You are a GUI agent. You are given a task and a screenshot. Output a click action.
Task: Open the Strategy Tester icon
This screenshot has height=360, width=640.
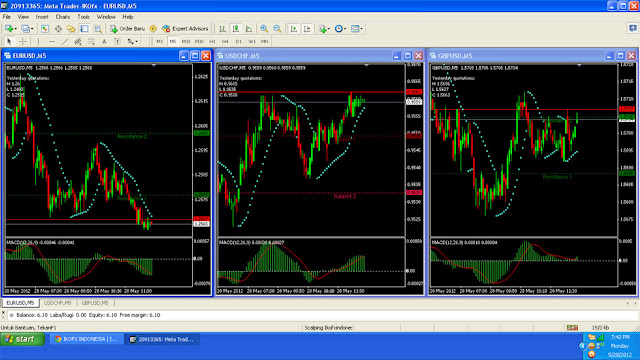98,29
